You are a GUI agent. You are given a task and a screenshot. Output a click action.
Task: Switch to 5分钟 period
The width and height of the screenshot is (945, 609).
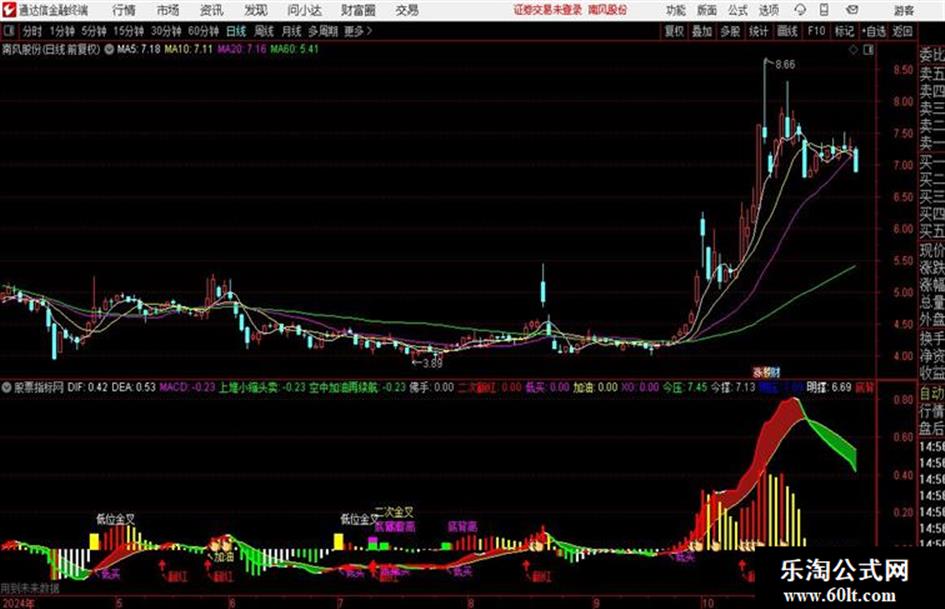pos(93,31)
